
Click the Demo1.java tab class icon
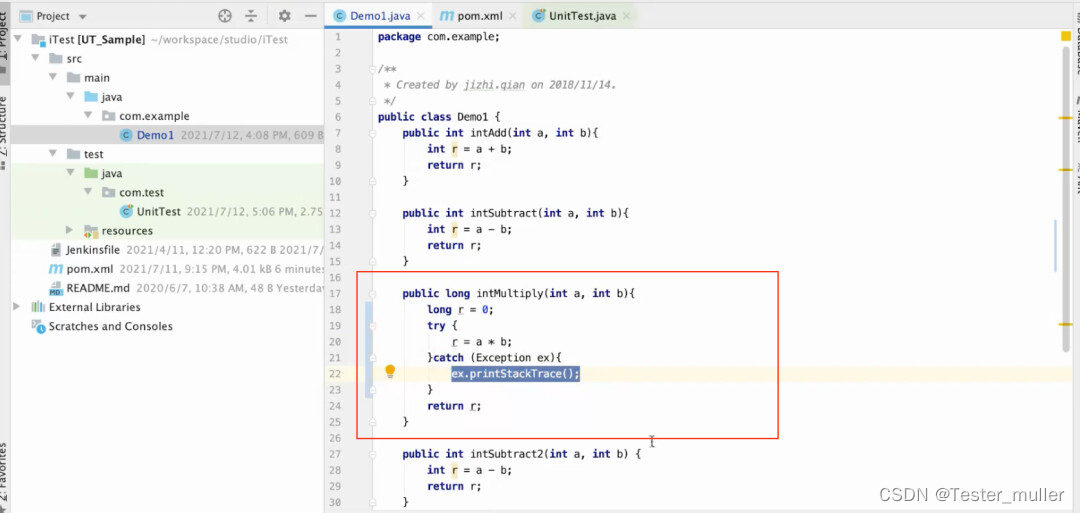pyautogui.click(x=340, y=15)
